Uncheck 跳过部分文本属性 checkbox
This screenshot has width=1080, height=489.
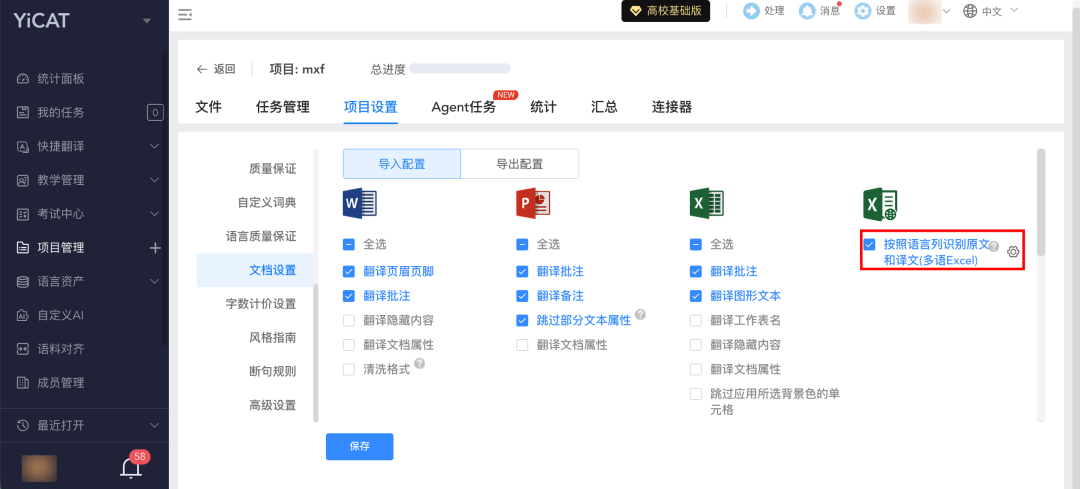click(x=522, y=320)
